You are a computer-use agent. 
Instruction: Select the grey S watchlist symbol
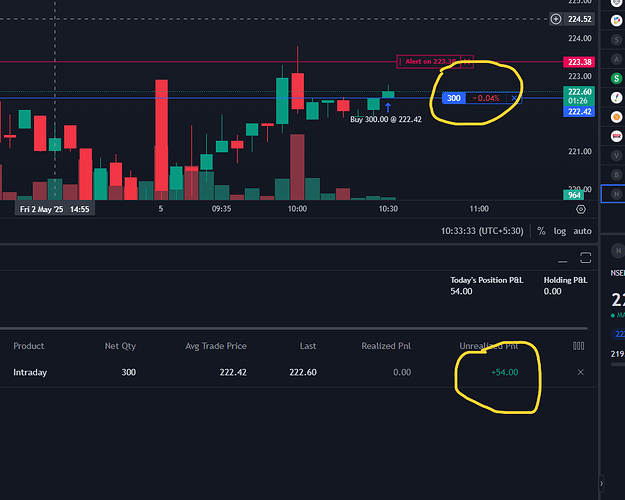(x=617, y=39)
